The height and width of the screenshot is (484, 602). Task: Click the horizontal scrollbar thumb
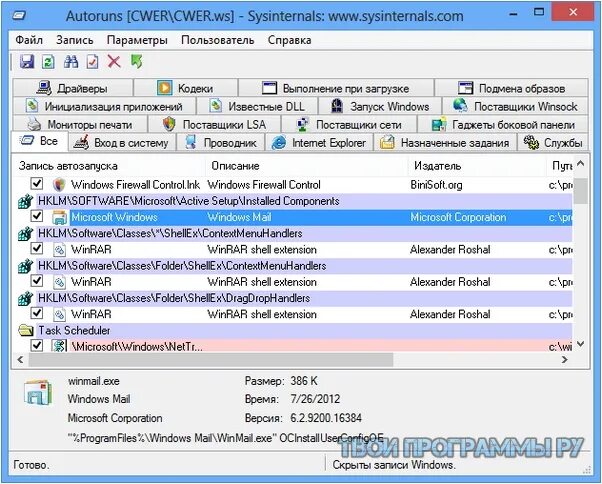point(210,360)
